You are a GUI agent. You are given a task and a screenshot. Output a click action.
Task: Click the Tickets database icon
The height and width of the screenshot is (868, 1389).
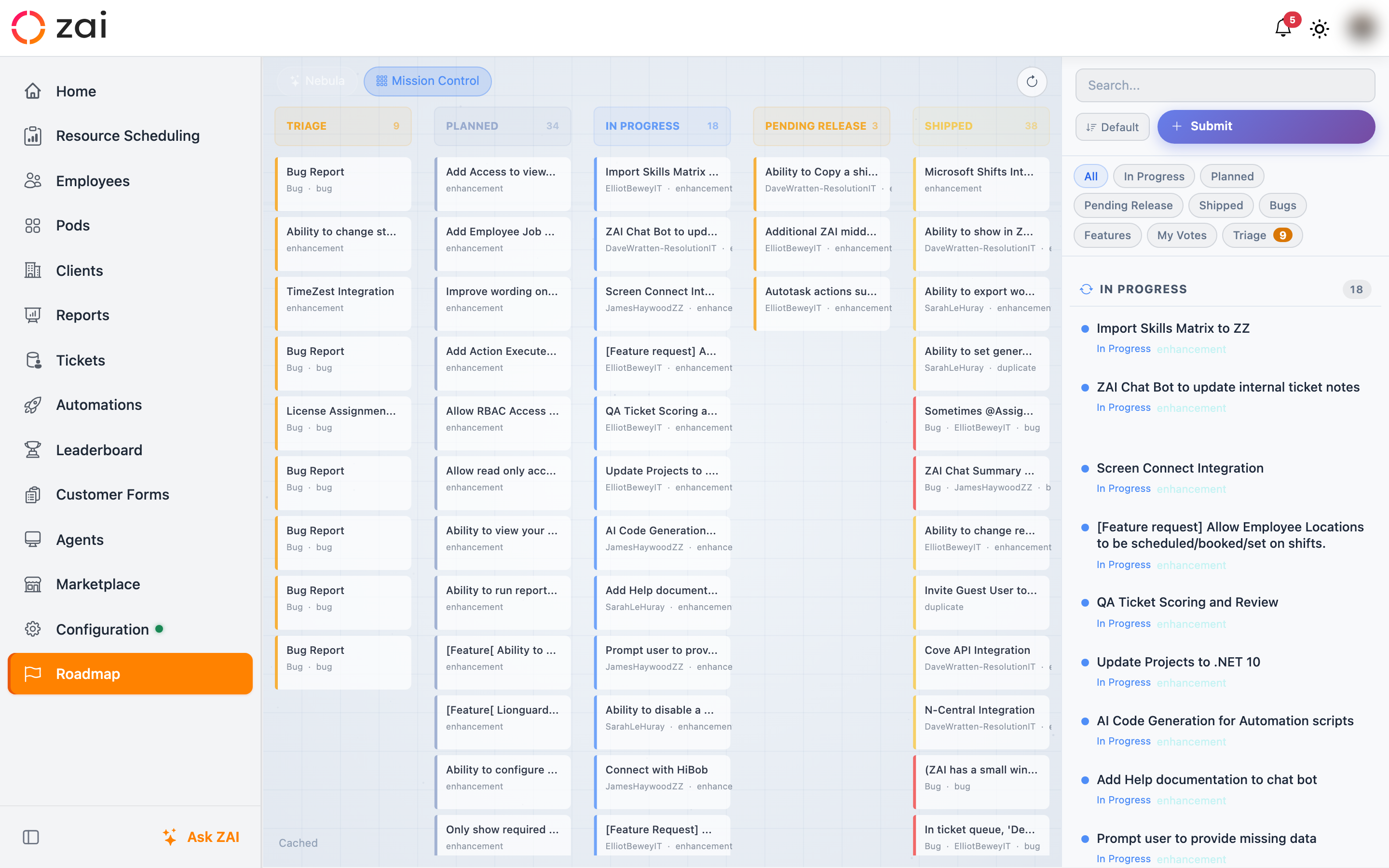tap(33, 361)
